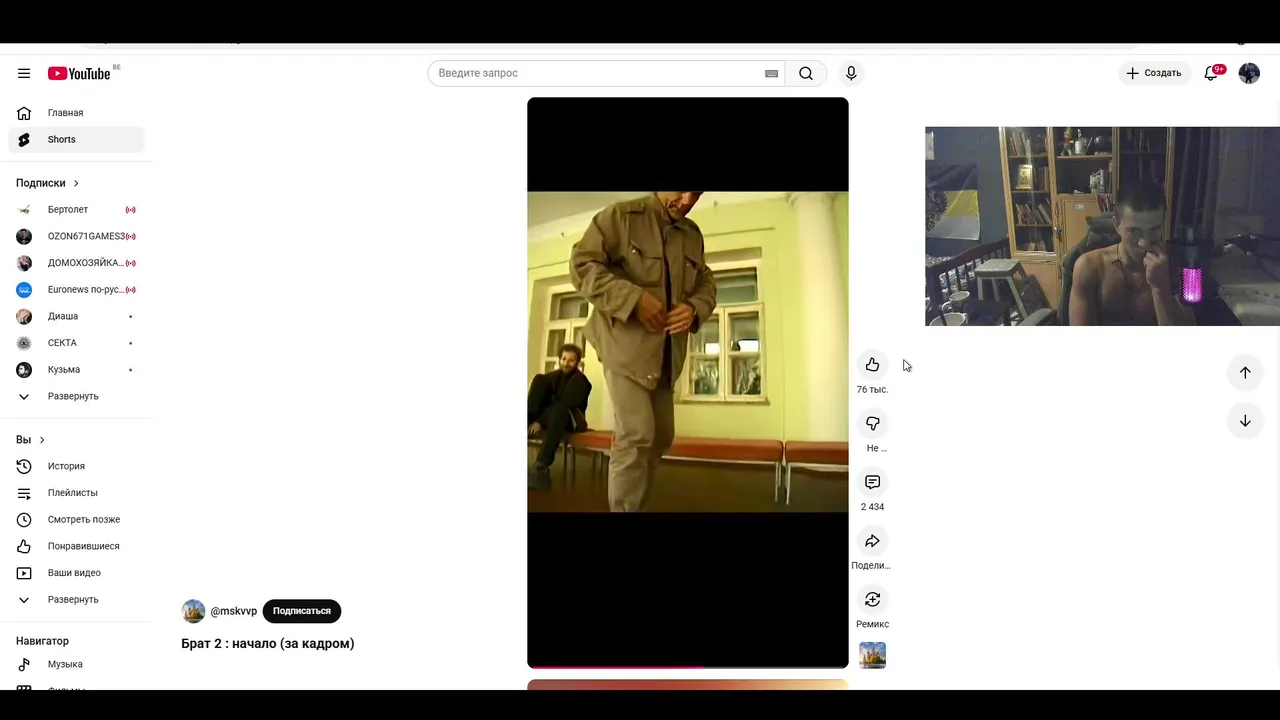Screen dimensions: 1280x720
Task: Open the on-screen keyboard icon
Action: click(771, 73)
